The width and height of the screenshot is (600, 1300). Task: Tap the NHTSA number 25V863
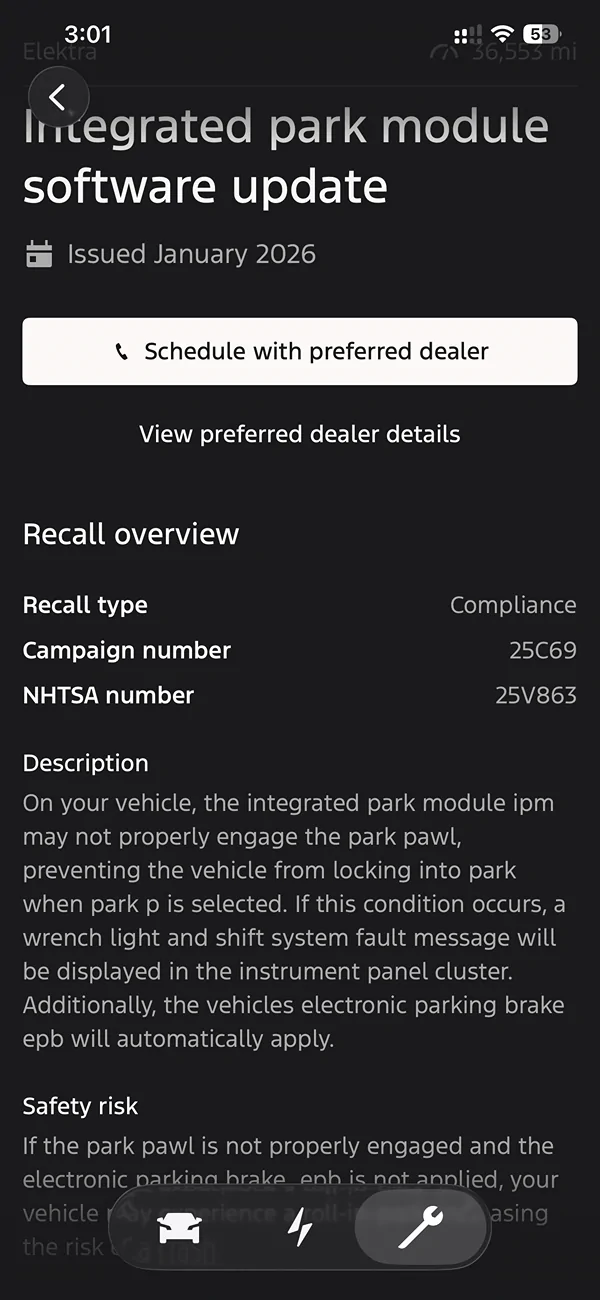click(x=535, y=695)
